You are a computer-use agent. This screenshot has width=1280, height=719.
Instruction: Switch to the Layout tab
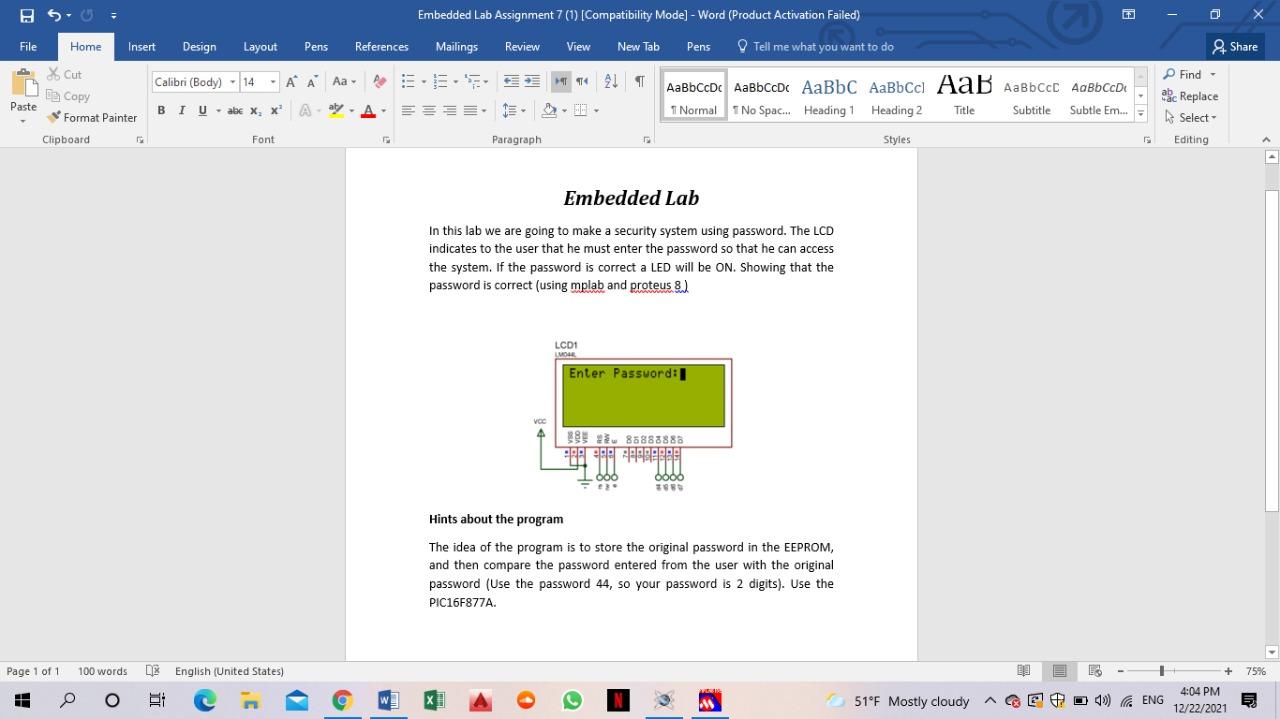260,46
